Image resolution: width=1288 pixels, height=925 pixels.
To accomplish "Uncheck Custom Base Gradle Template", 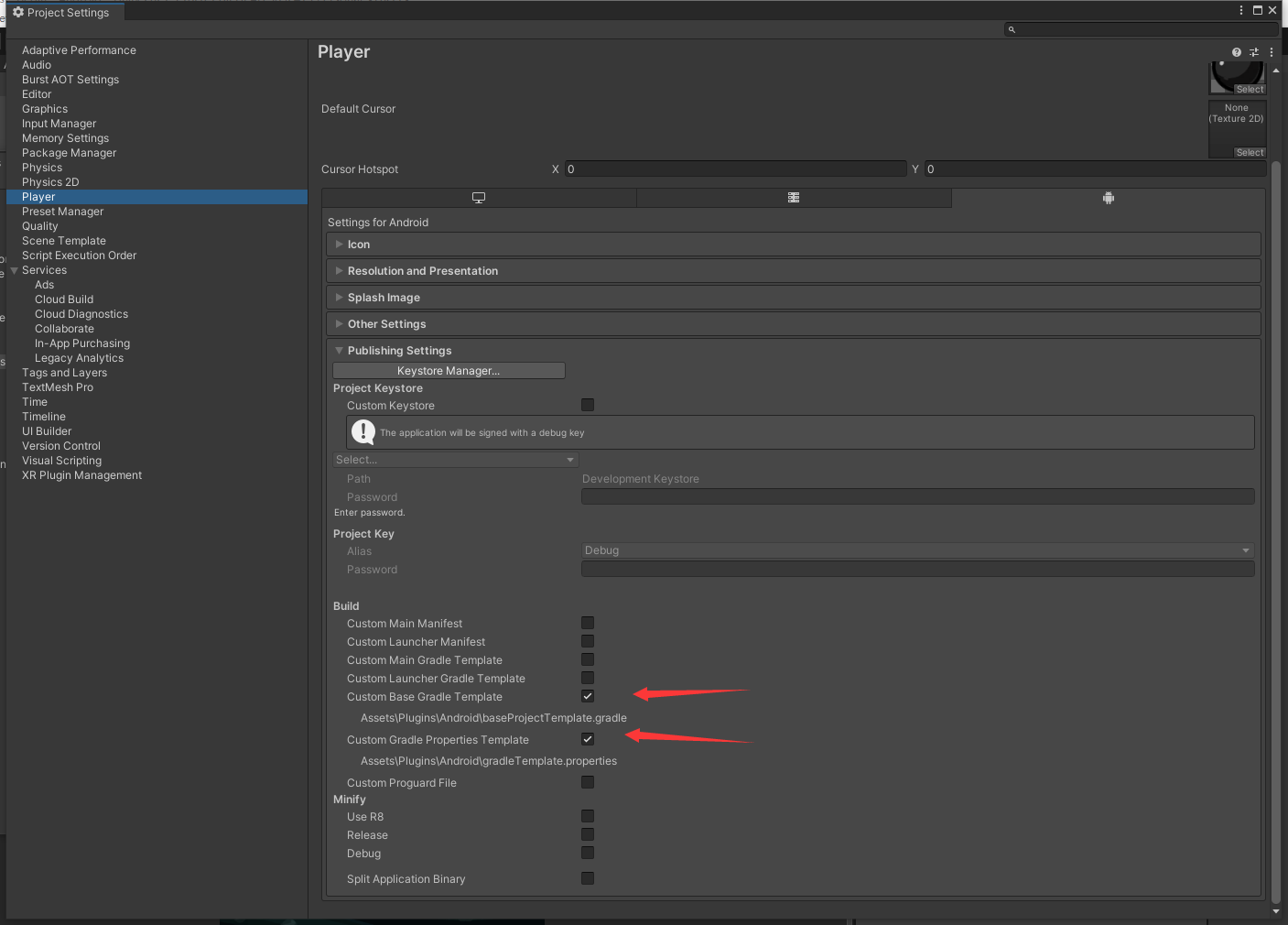I will 588,696.
